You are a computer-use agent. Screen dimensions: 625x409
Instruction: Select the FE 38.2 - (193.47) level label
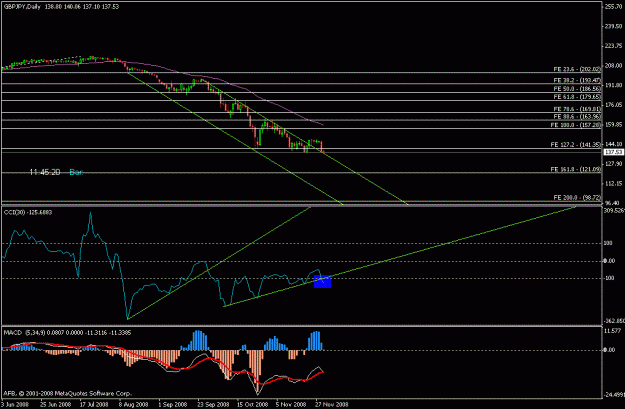point(577,81)
